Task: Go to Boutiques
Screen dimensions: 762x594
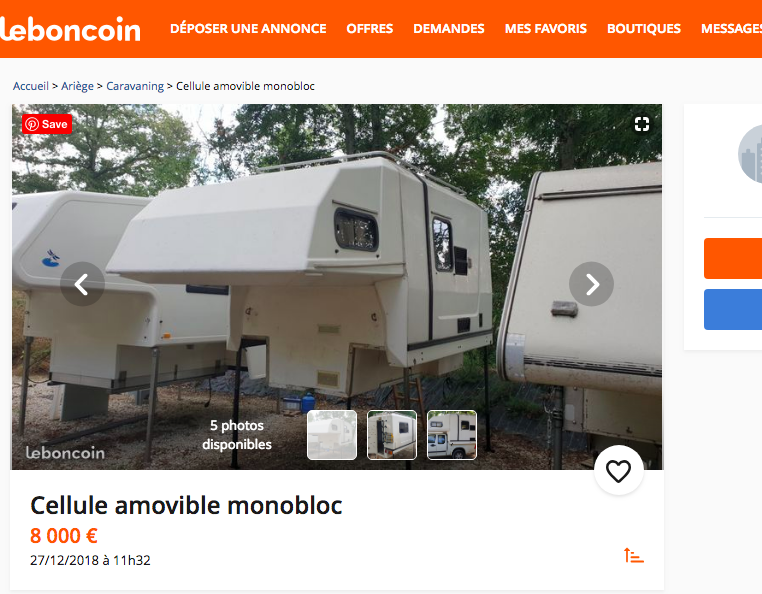Action: [x=643, y=29]
